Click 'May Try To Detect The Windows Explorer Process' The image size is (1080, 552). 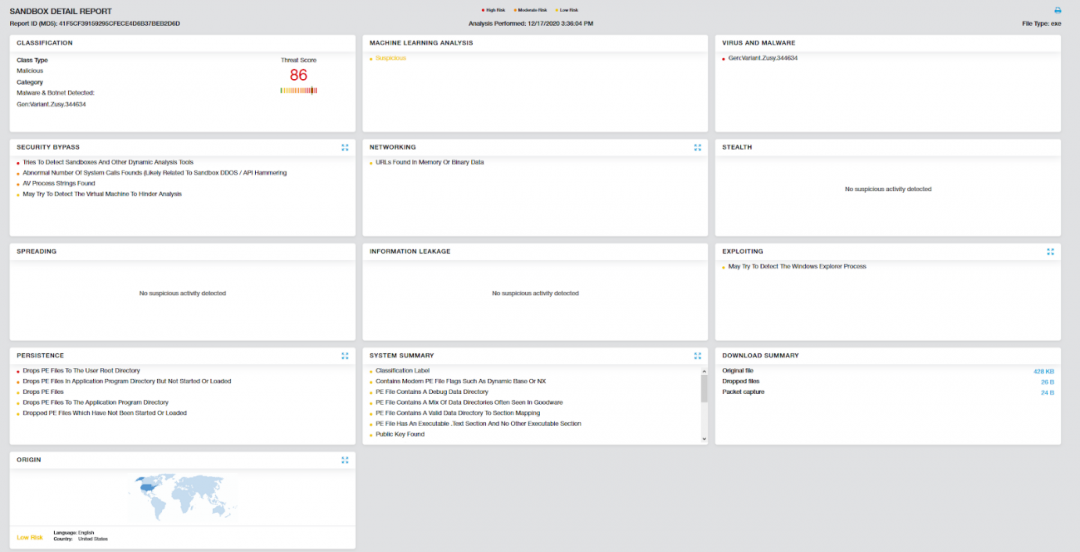pyautogui.click(x=797, y=267)
